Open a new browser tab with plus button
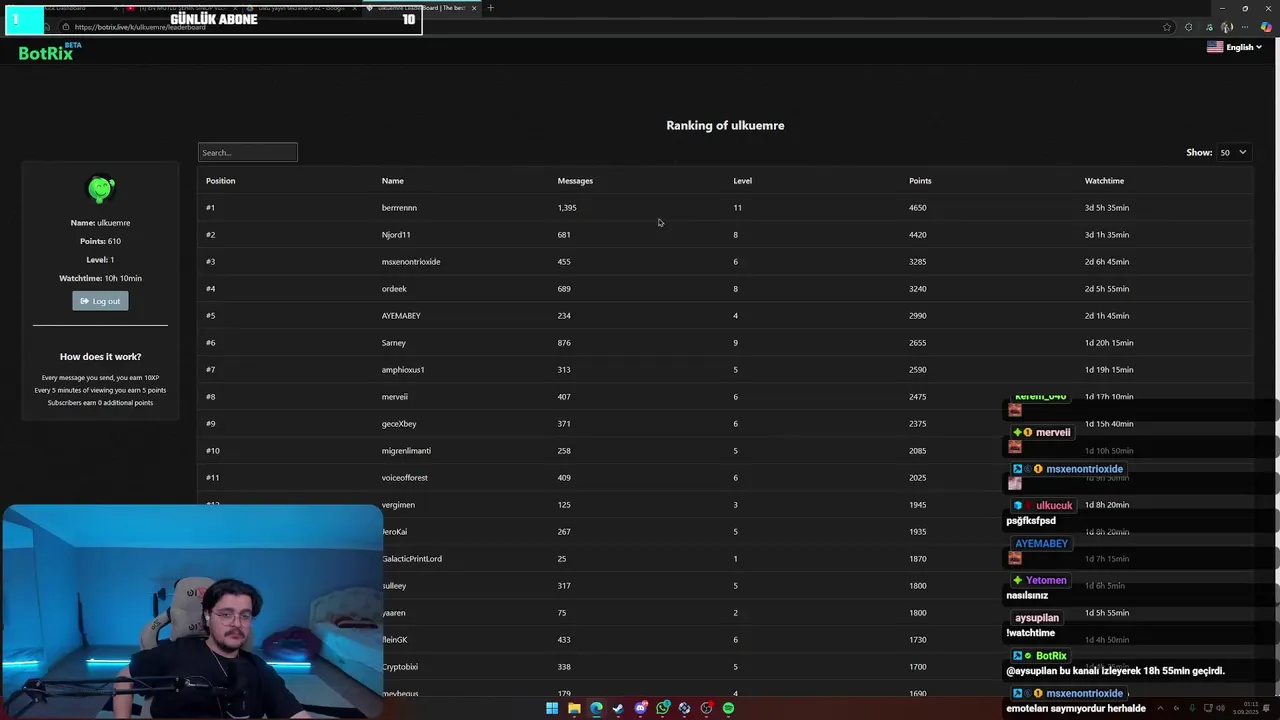1280x720 pixels. (x=490, y=8)
